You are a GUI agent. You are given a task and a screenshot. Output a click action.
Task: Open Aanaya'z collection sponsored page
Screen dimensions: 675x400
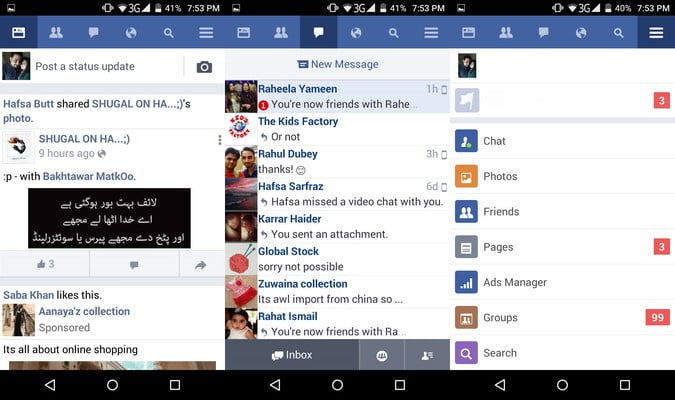tap(84, 311)
